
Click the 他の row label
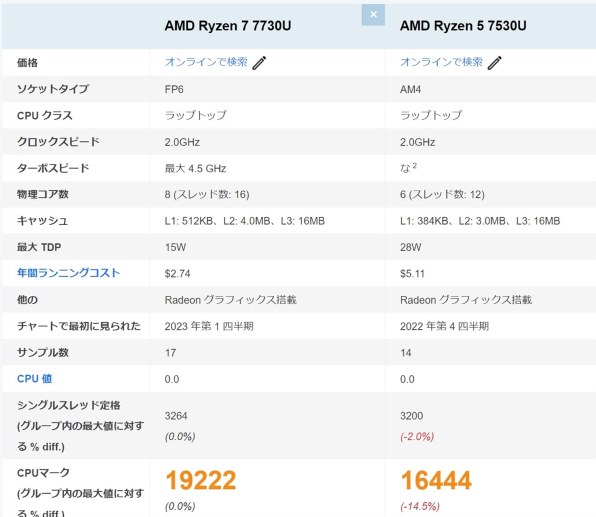[27, 300]
